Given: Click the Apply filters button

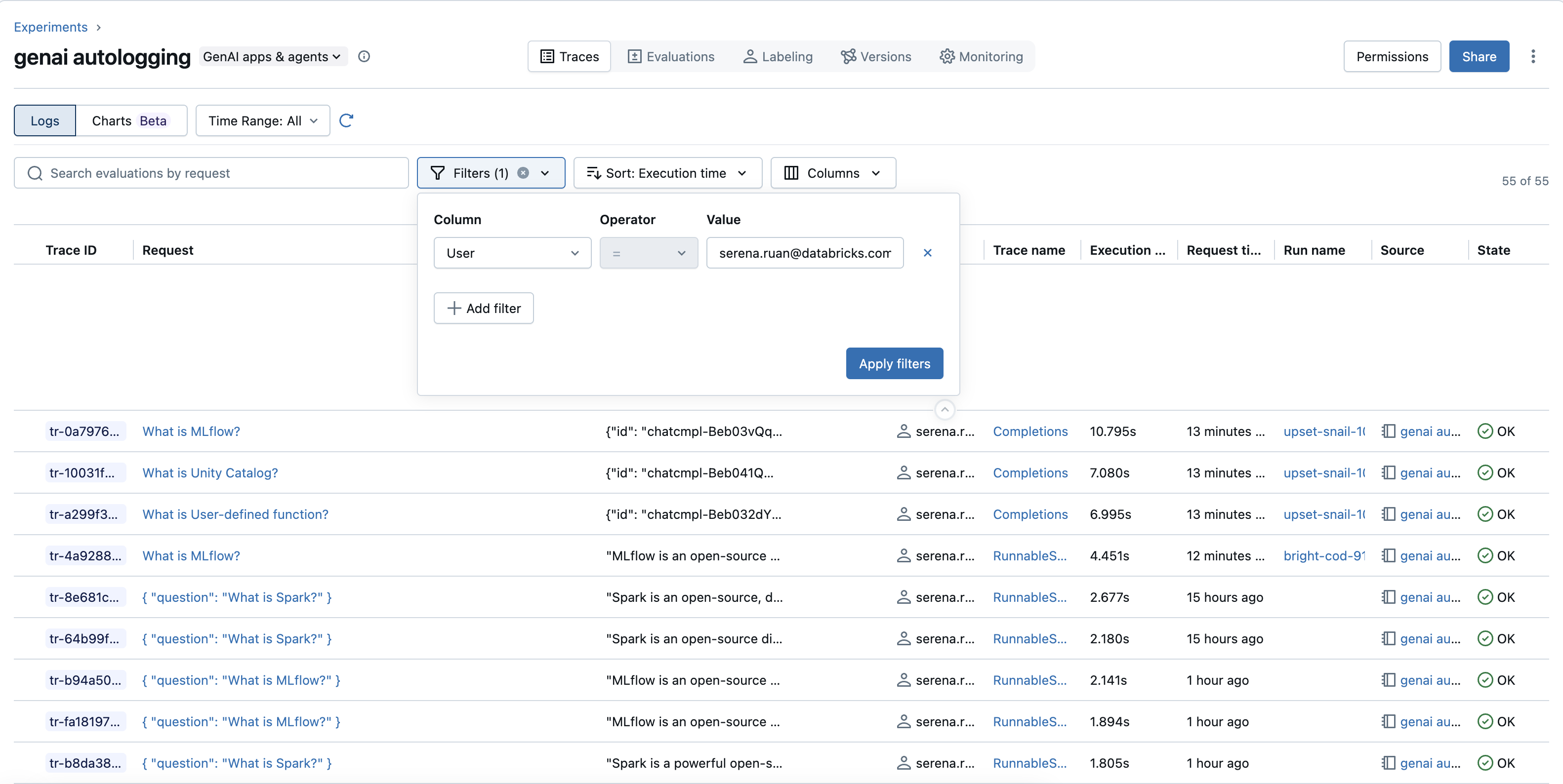Looking at the screenshot, I should (894, 363).
